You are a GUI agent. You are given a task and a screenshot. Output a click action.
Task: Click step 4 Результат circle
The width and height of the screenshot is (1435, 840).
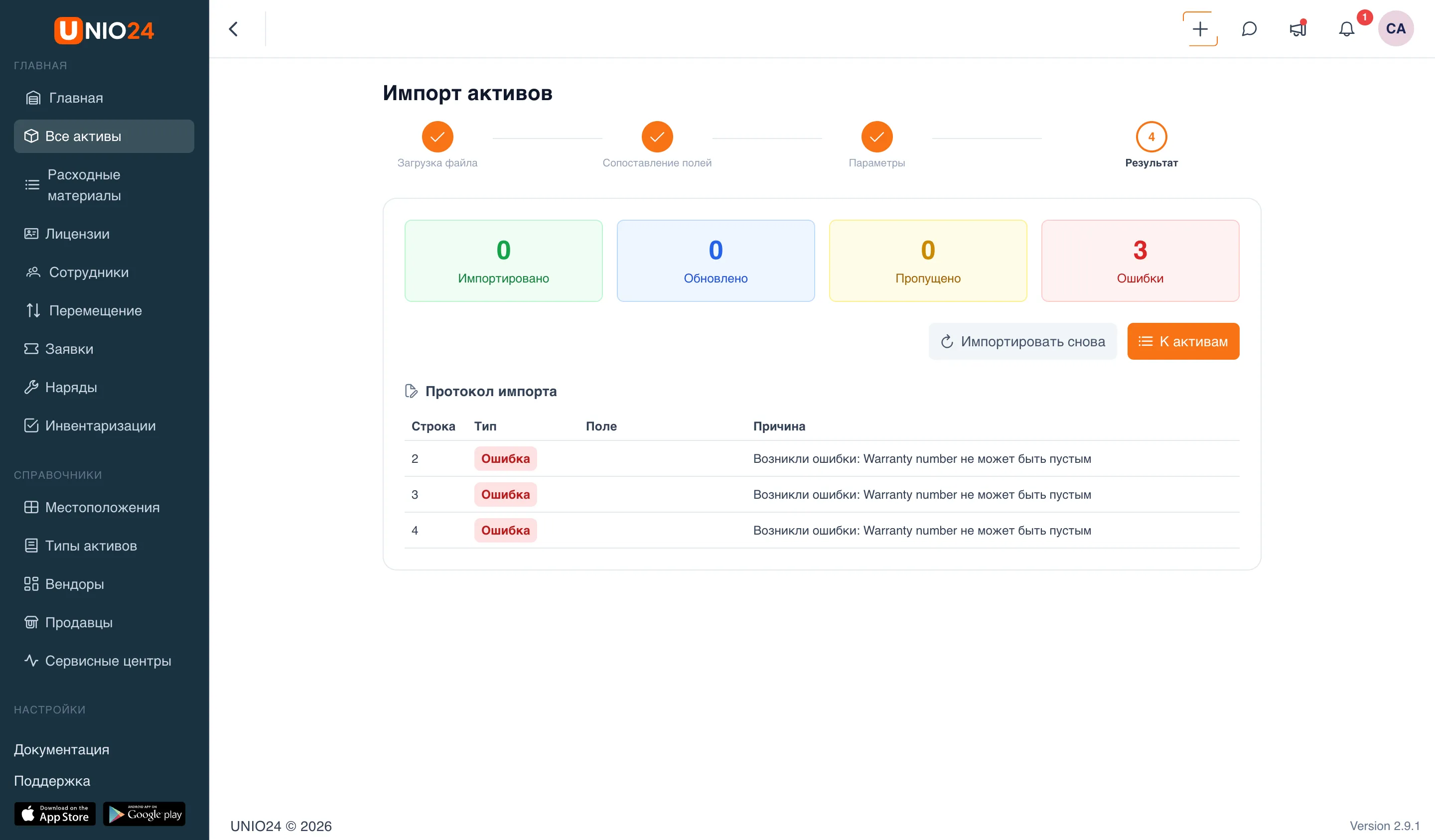point(1151,137)
